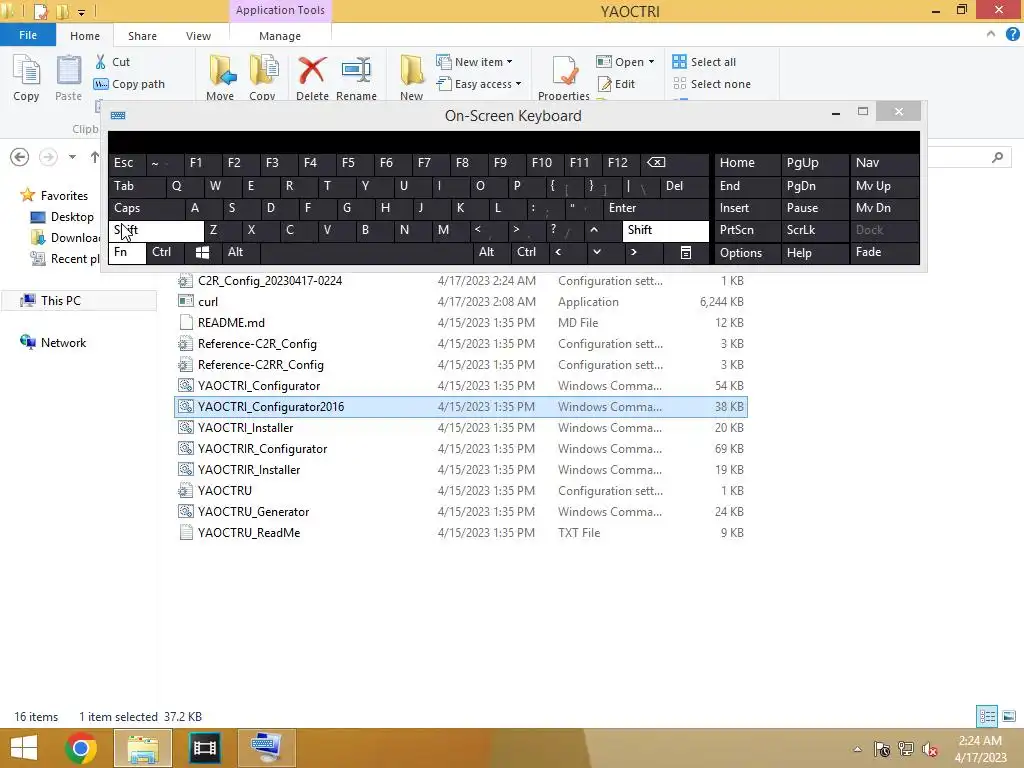Switch to the Manage ribbon tab
The width and height of the screenshot is (1024, 768).
pyautogui.click(x=280, y=36)
